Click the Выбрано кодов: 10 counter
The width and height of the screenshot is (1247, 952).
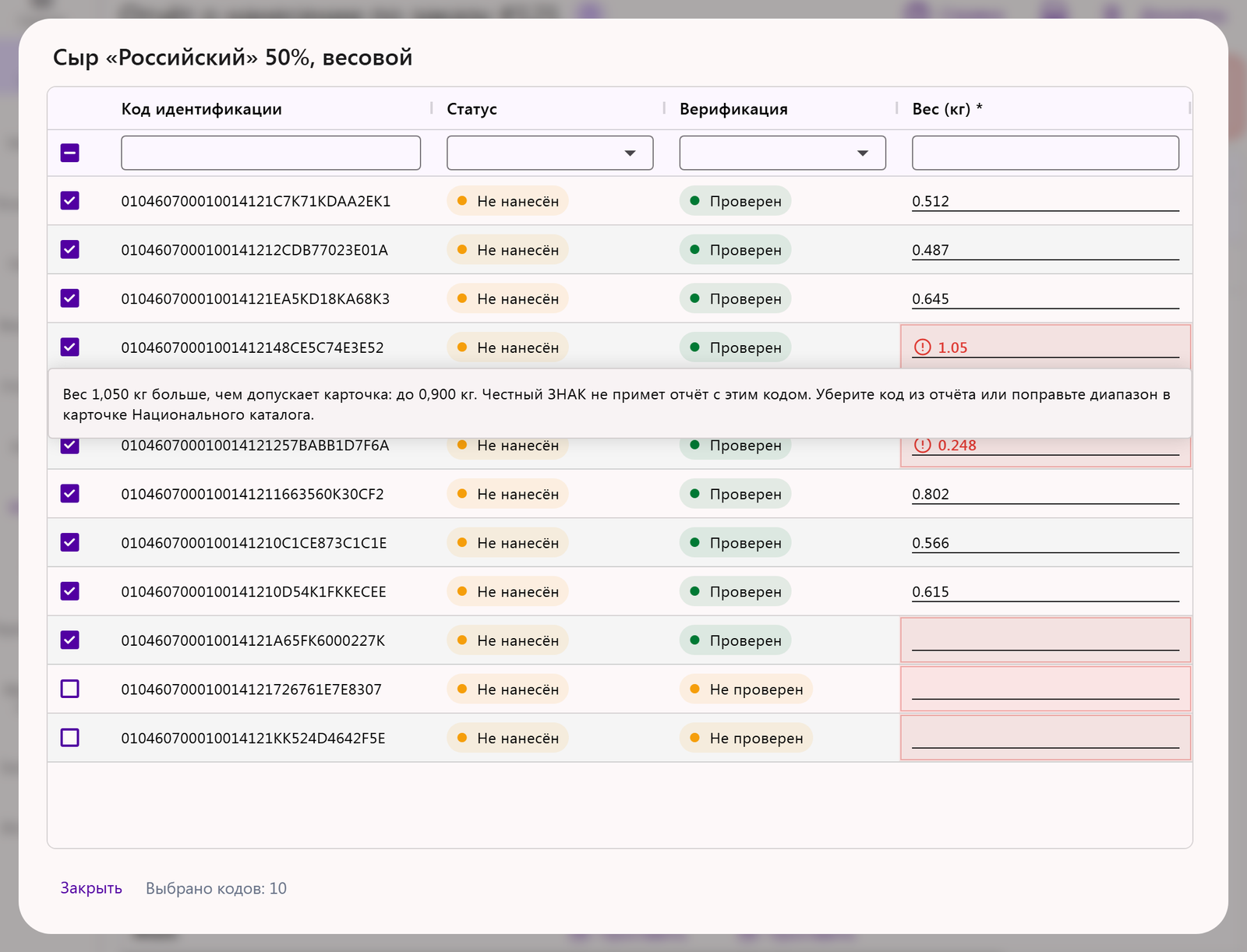tap(216, 888)
